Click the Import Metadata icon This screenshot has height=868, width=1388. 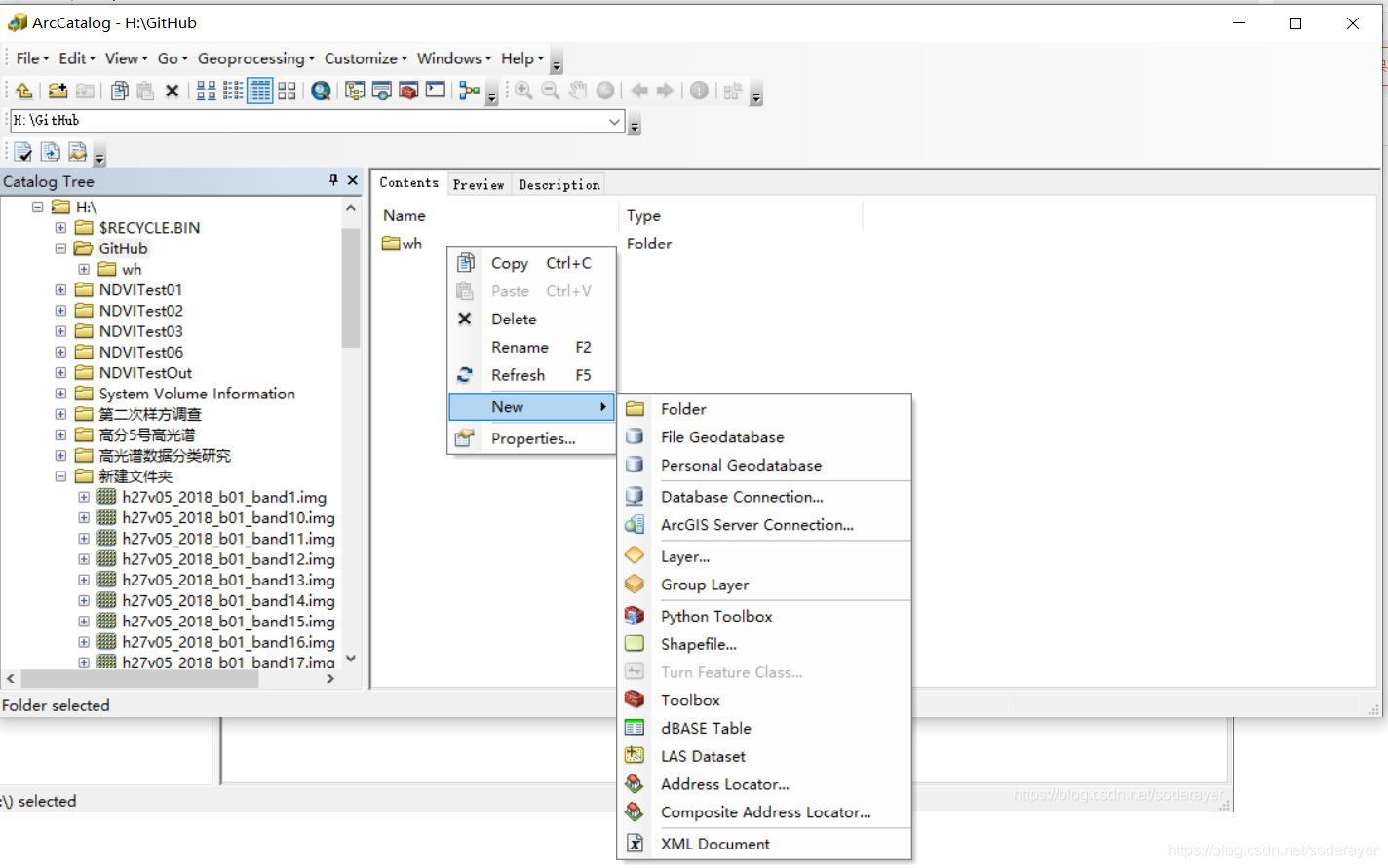pyautogui.click(x=77, y=152)
